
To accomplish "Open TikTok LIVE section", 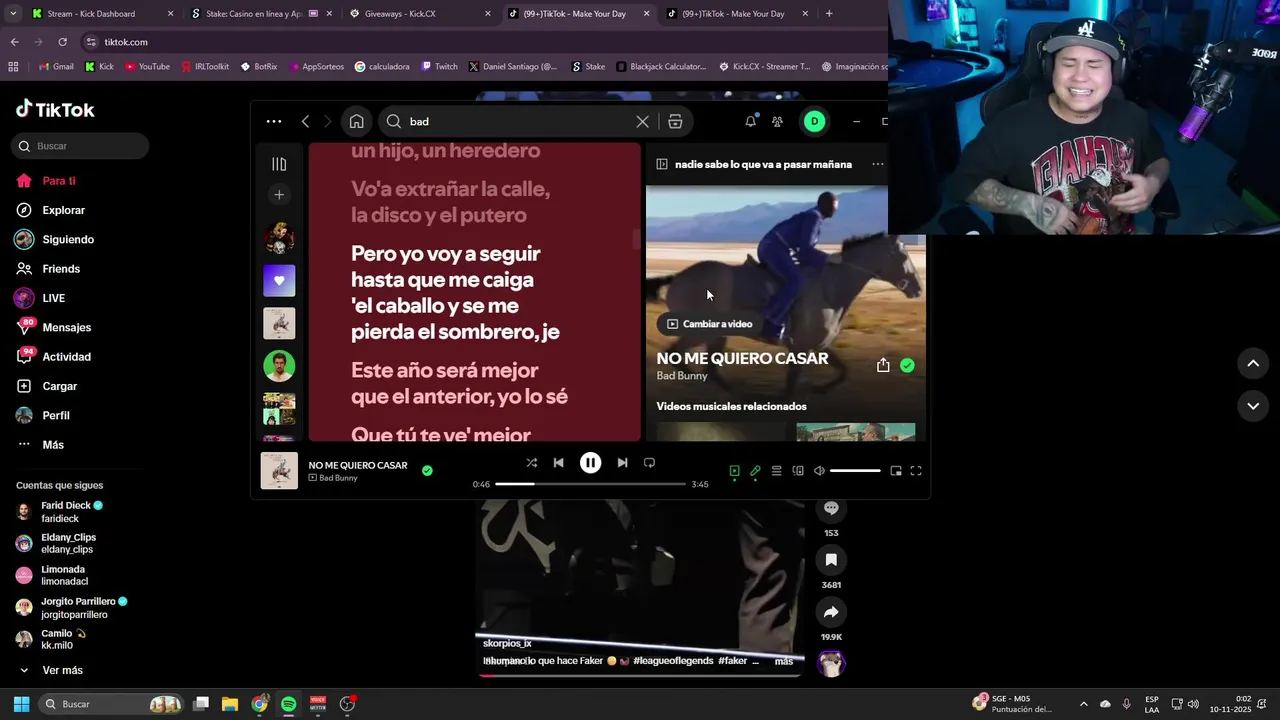I will pyautogui.click(x=40, y=298).
